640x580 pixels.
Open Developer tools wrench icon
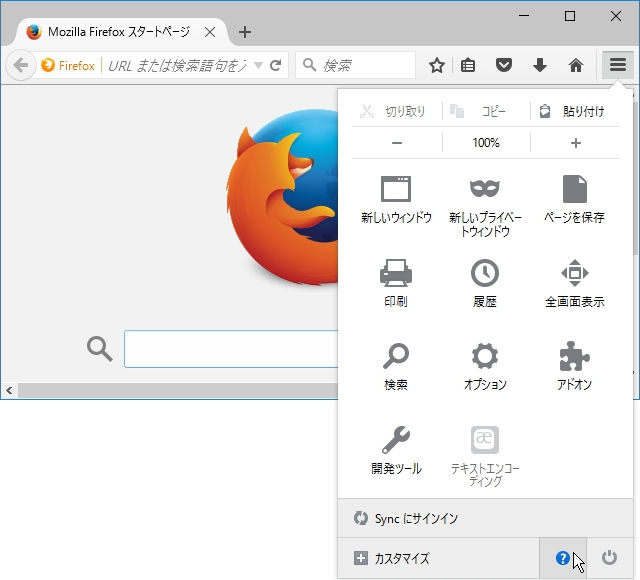click(x=396, y=440)
